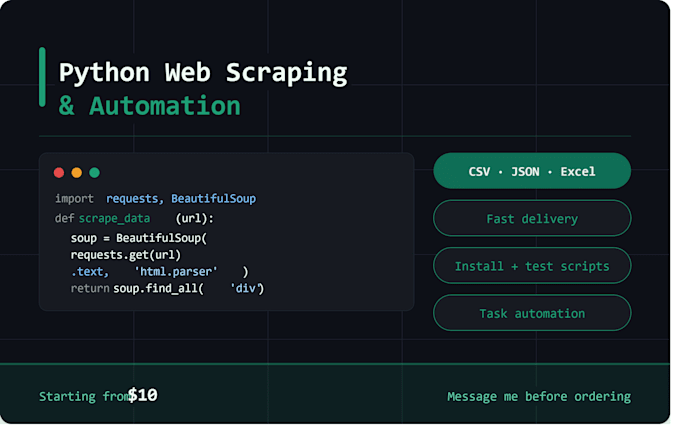Choose the Install + test scripts pill
680x434 pixels.
(x=532, y=265)
